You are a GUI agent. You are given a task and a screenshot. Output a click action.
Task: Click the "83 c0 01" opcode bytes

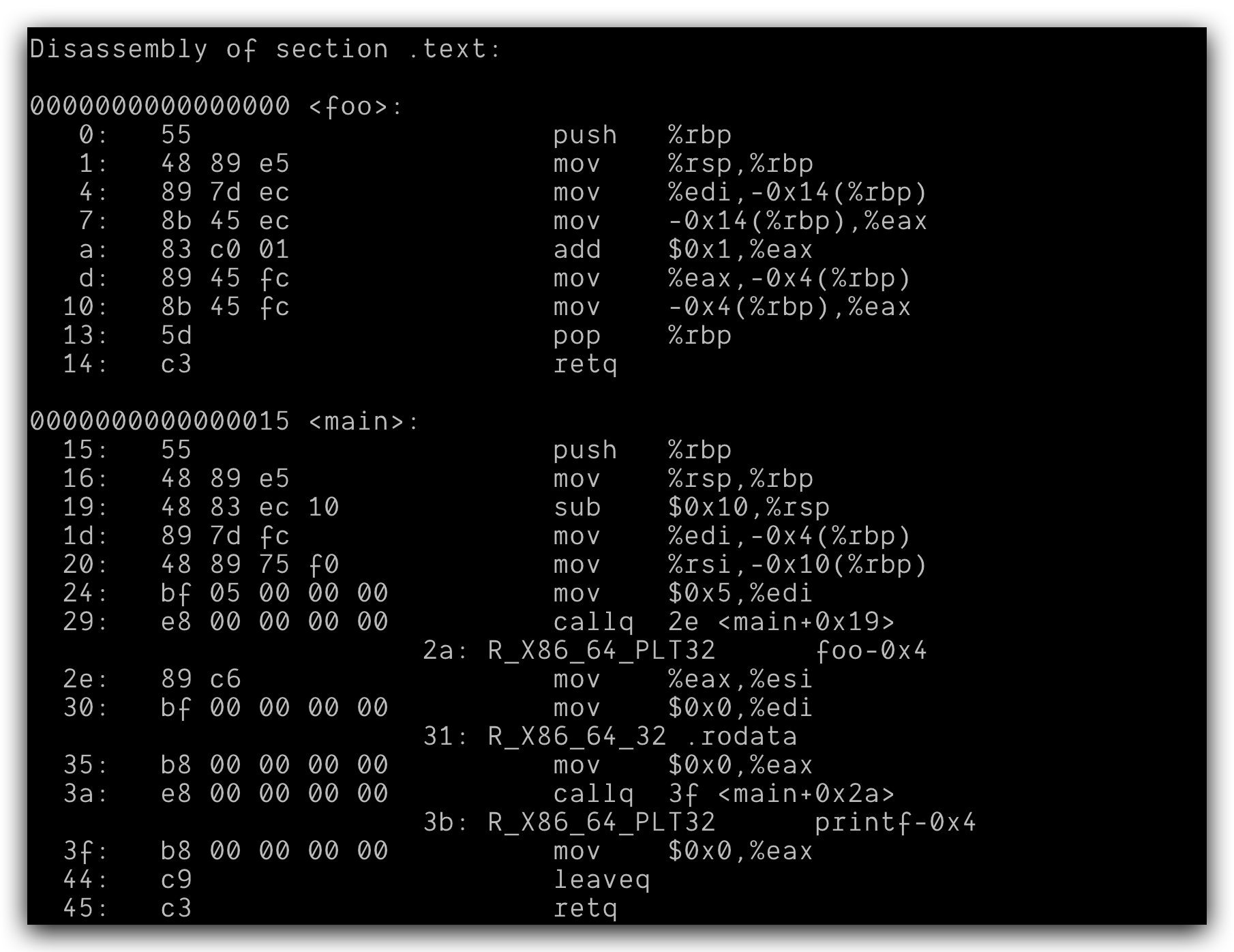click(225, 250)
